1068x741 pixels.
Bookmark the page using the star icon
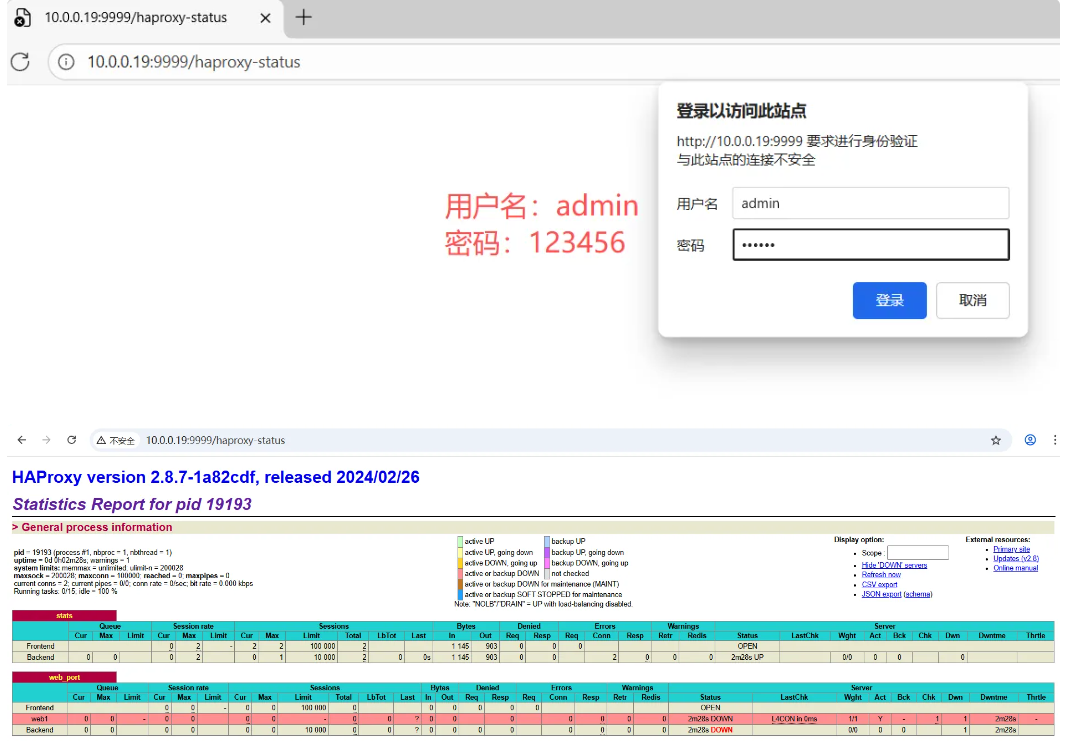(996, 440)
